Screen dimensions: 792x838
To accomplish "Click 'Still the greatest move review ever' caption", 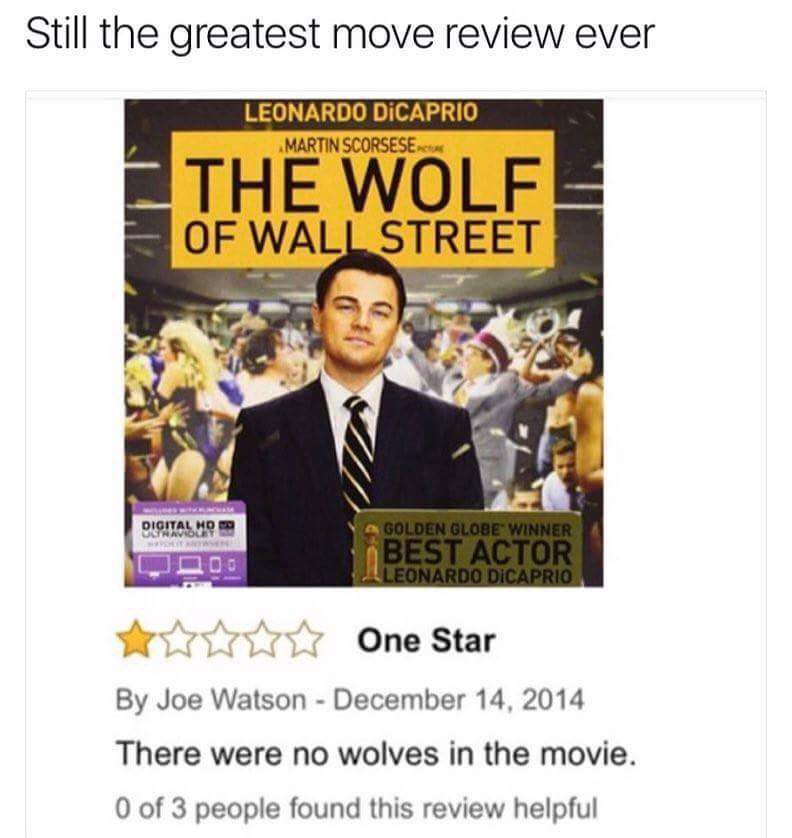I will 340,34.
